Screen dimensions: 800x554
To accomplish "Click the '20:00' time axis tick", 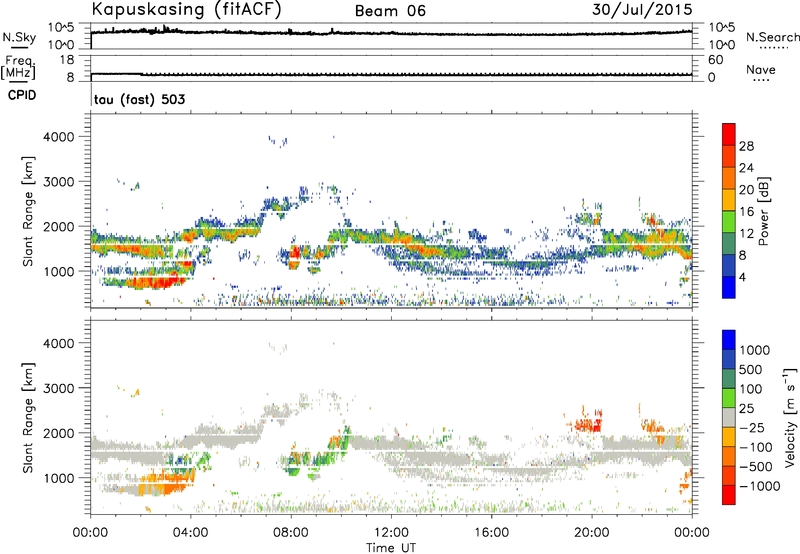I will pyautogui.click(x=592, y=533).
